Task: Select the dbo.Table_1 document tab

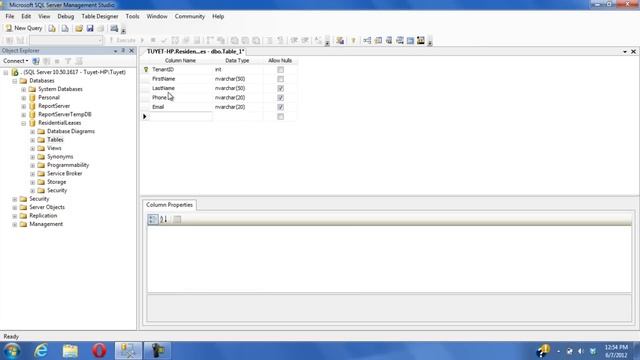Action: click(195, 51)
